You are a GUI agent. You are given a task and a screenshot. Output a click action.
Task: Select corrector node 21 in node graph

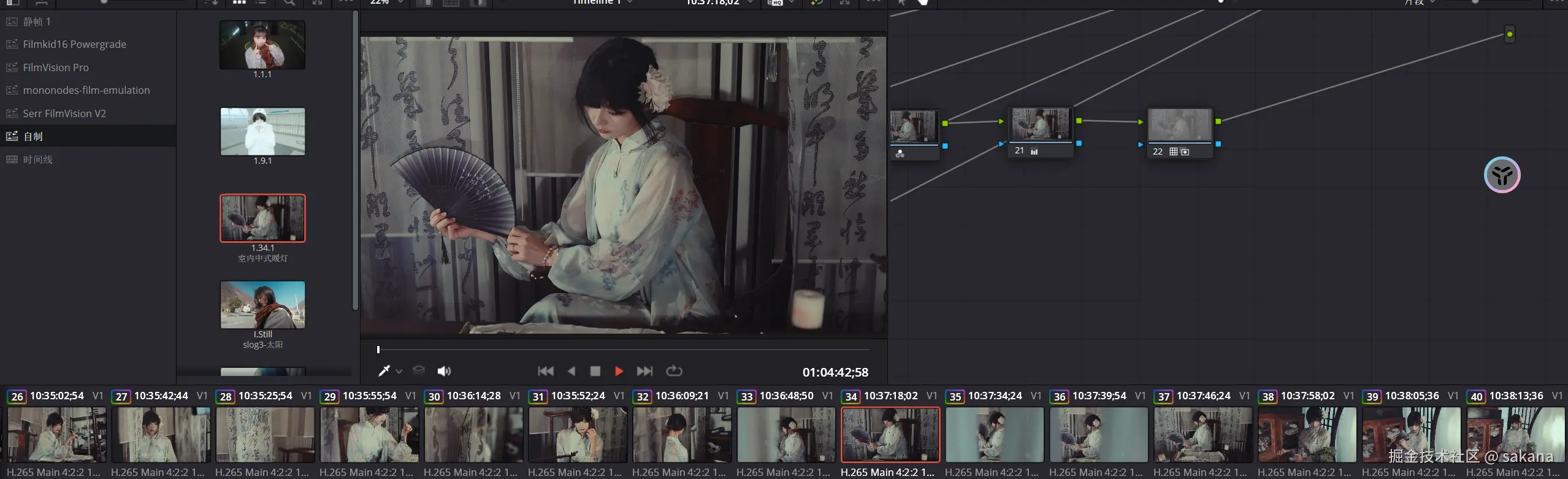click(x=1040, y=126)
